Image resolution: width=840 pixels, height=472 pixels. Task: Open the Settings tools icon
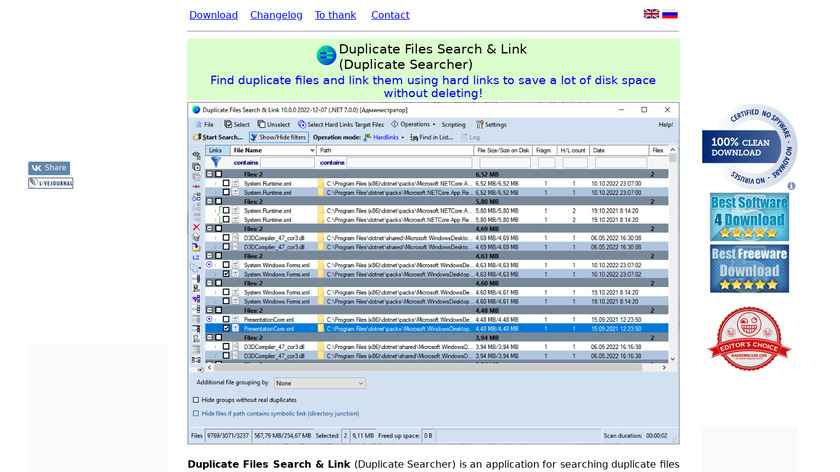point(479,124)
